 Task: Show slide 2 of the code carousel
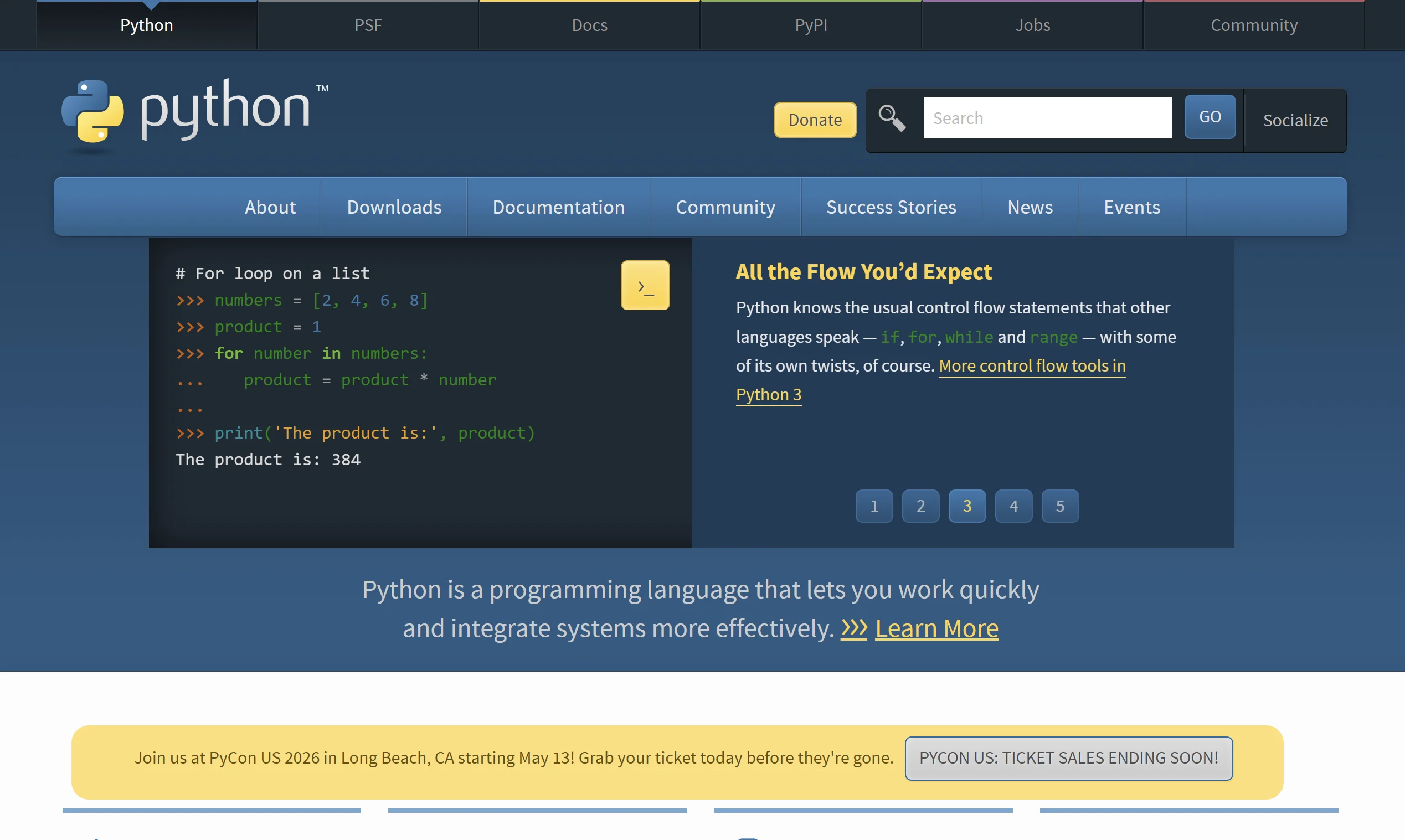tap(920, 506)
